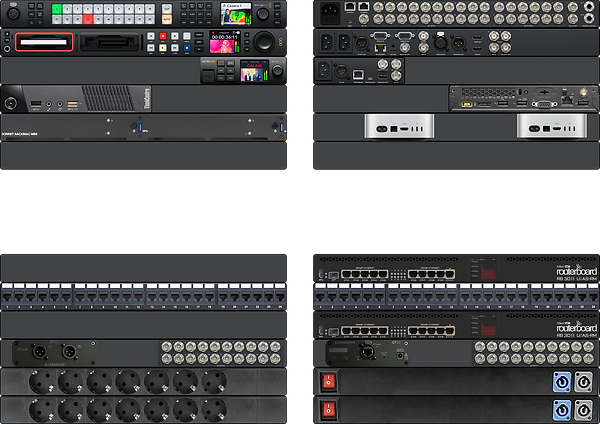Click the yellow power port on the mini PC's rear

(466, 104)
